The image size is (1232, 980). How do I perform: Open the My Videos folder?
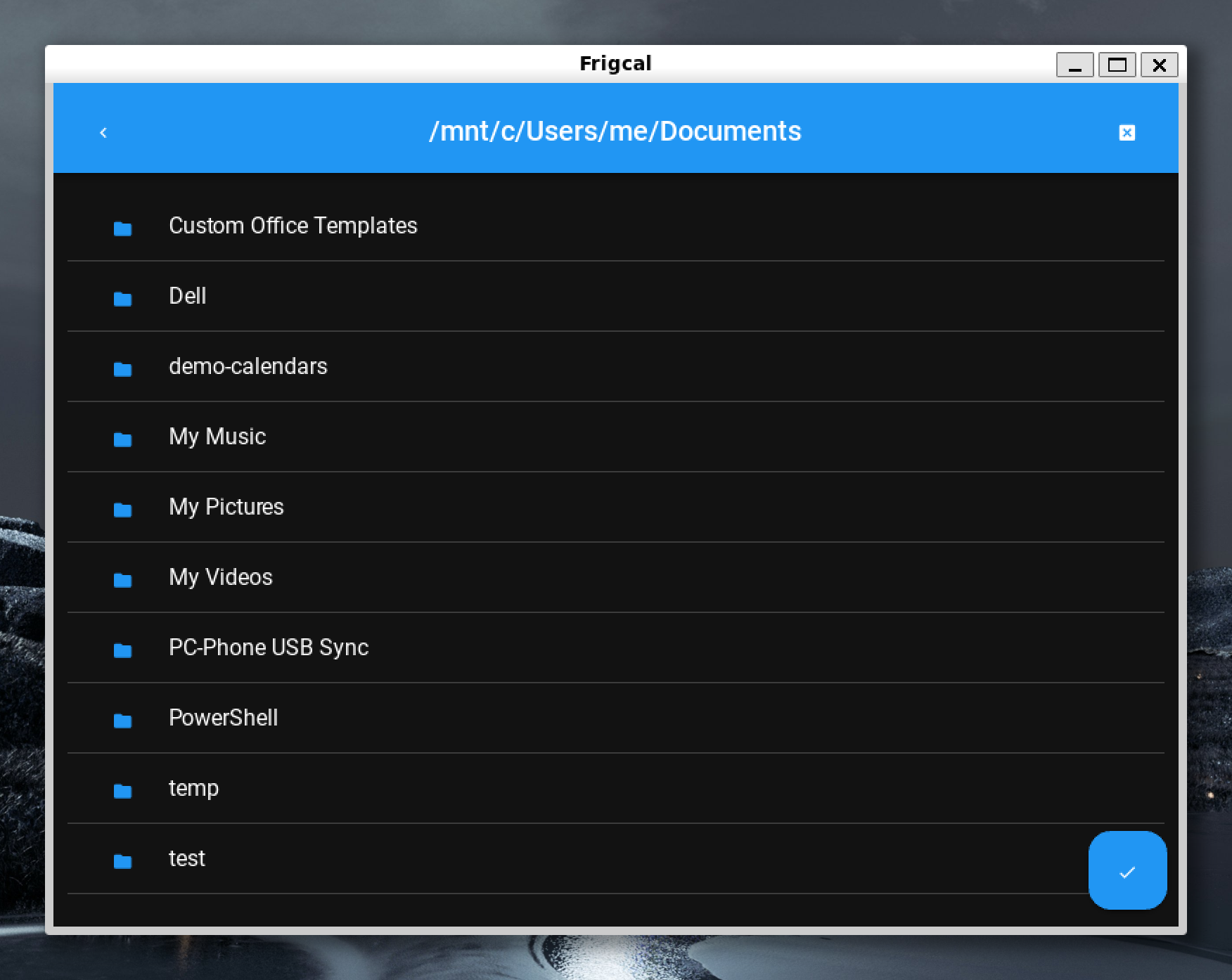pos(615,577)
